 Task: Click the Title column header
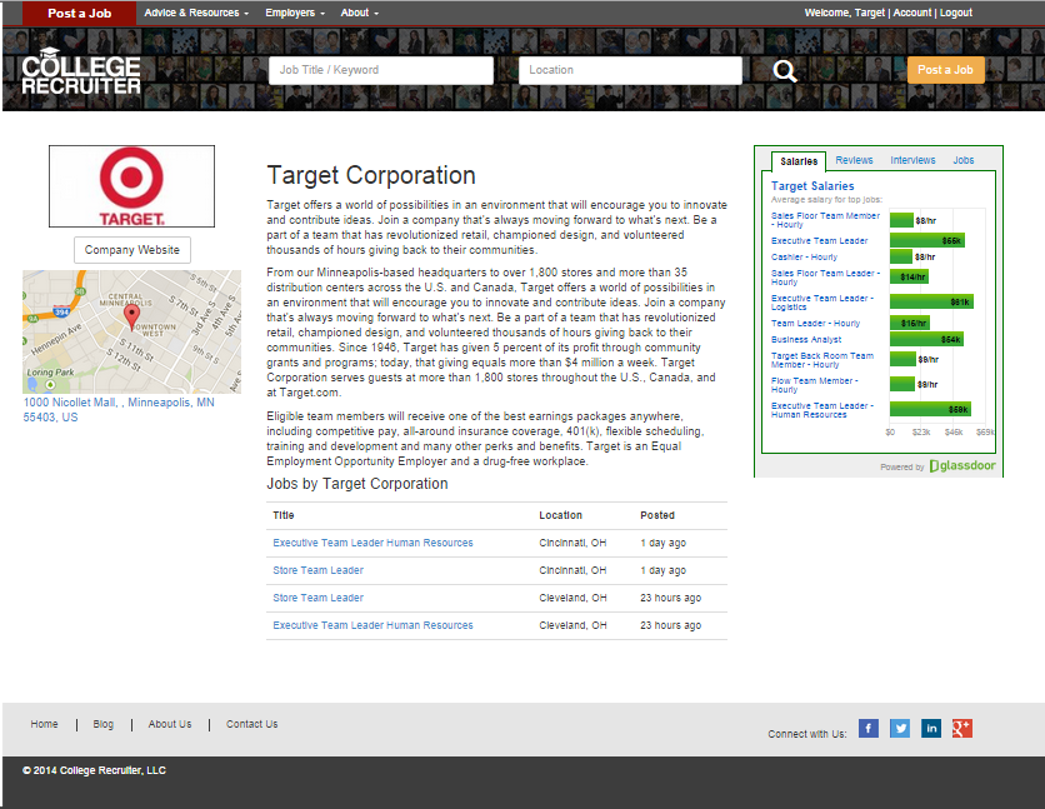coord(283,515)
